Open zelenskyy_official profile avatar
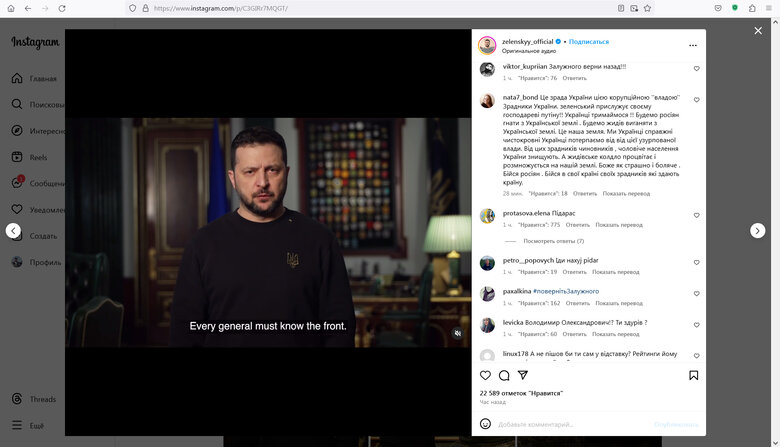780x447 pixels. 487,45
